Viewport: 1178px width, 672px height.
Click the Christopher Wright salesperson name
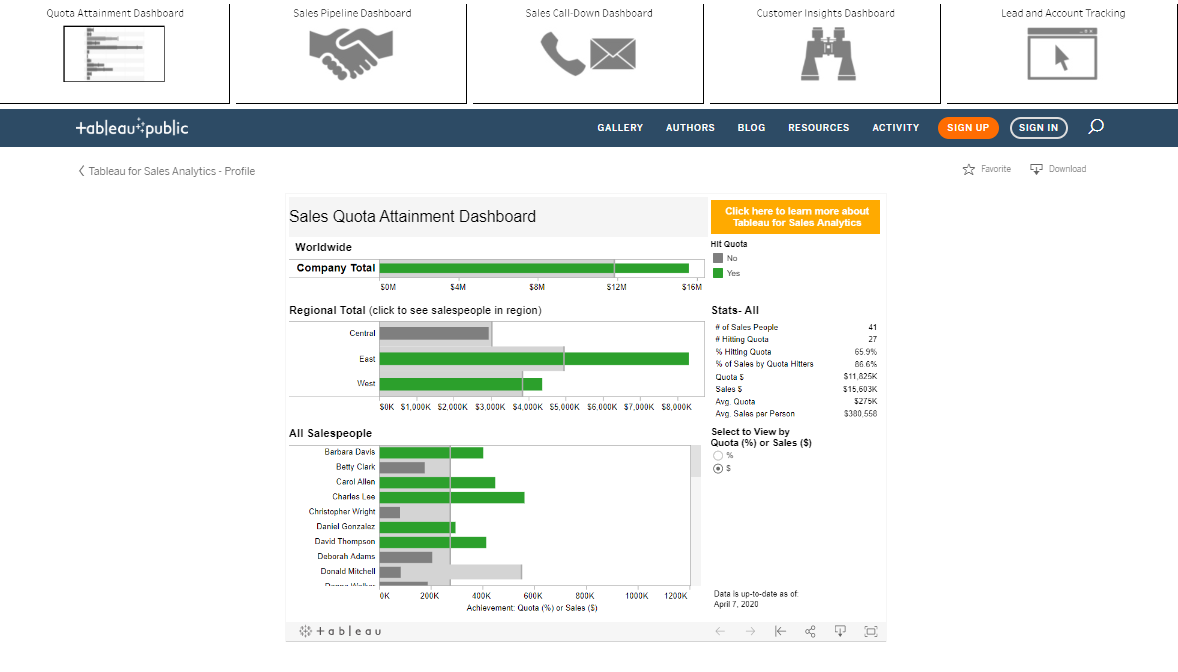342,512
